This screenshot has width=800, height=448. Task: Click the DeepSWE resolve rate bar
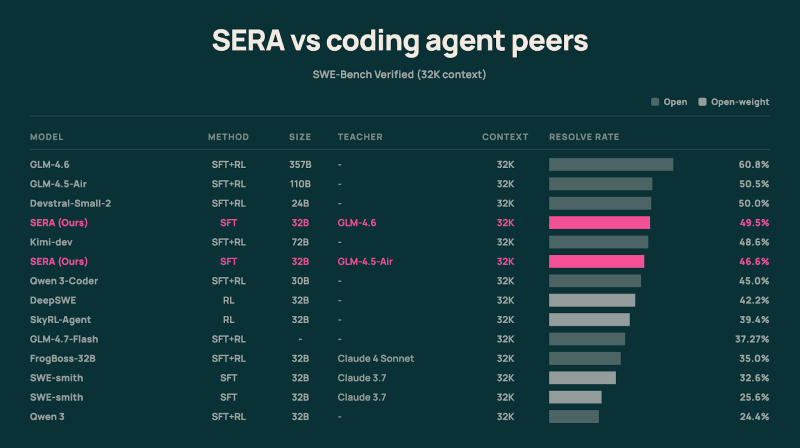592,300
